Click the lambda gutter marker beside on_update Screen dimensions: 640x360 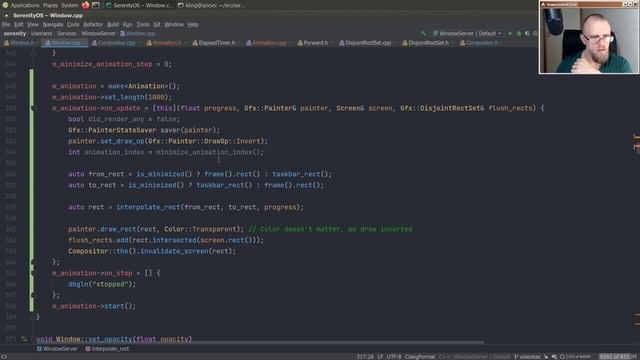pyautogui.click(x=32, y=108)
